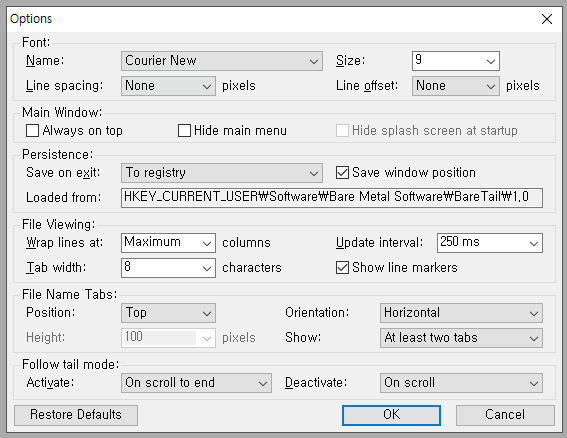
Task: Close the Options dialog
Action: pyautogui.click(x=547, y=19)
